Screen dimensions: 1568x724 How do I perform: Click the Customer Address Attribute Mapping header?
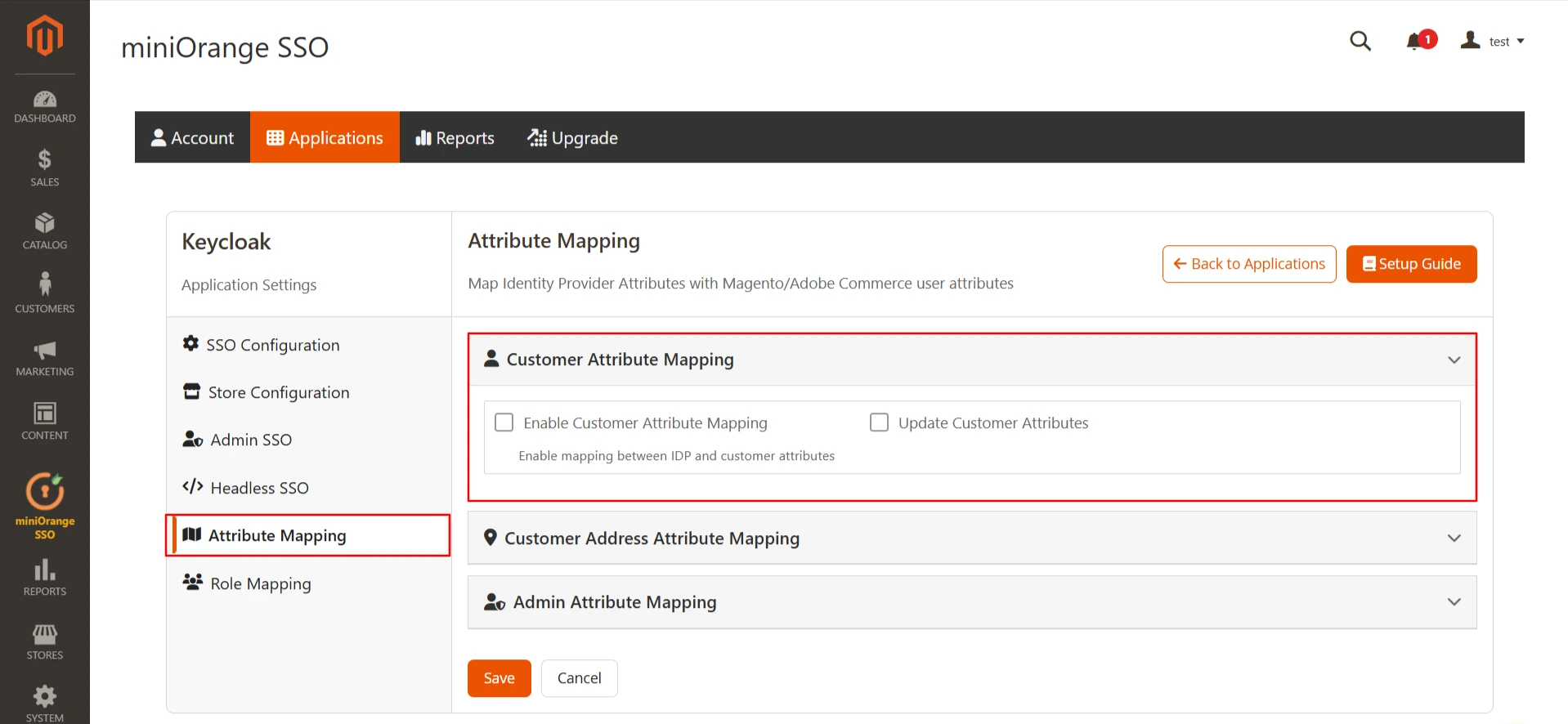tap(972, 538)
